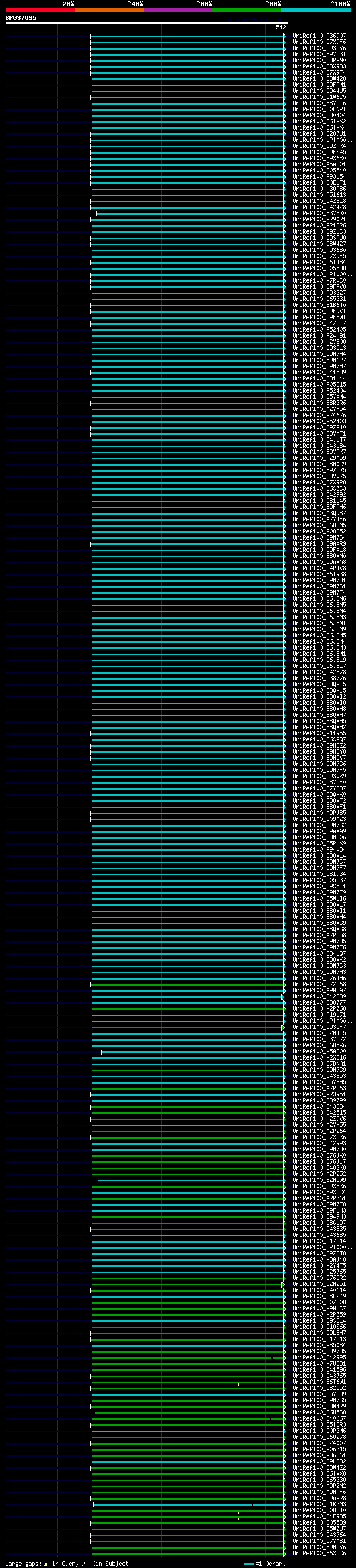This screenshot has width=356, height=1568.
Task: Select UniRef100_Q9SPU0 label
Action: pyautogui.click(x=319, y=238)
